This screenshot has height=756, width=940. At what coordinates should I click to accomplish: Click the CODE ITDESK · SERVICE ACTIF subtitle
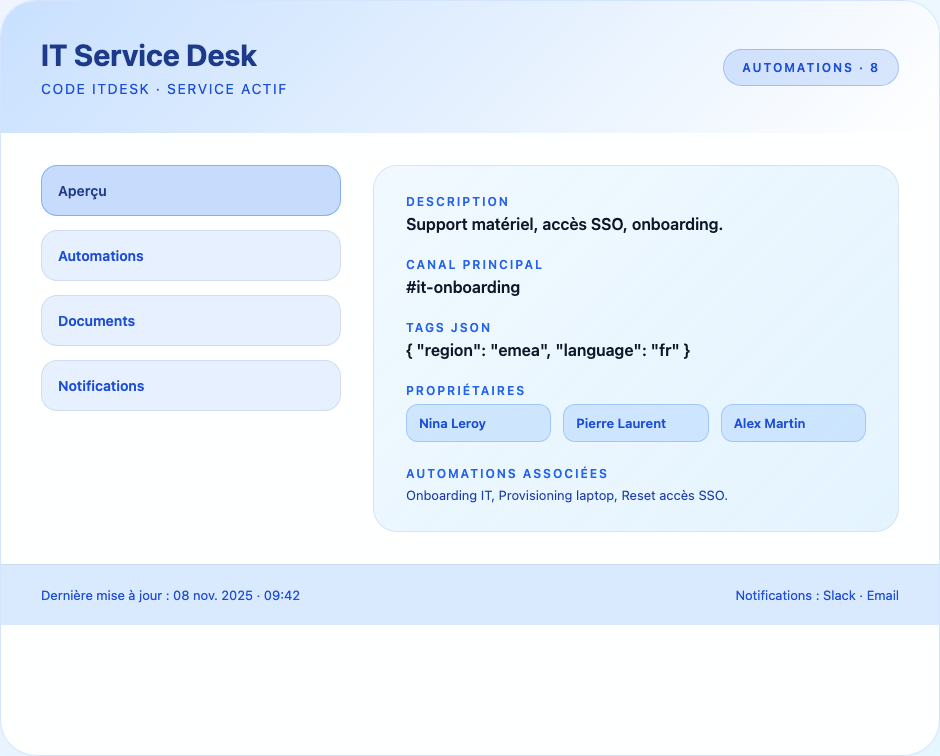click(x=163, y=89)
